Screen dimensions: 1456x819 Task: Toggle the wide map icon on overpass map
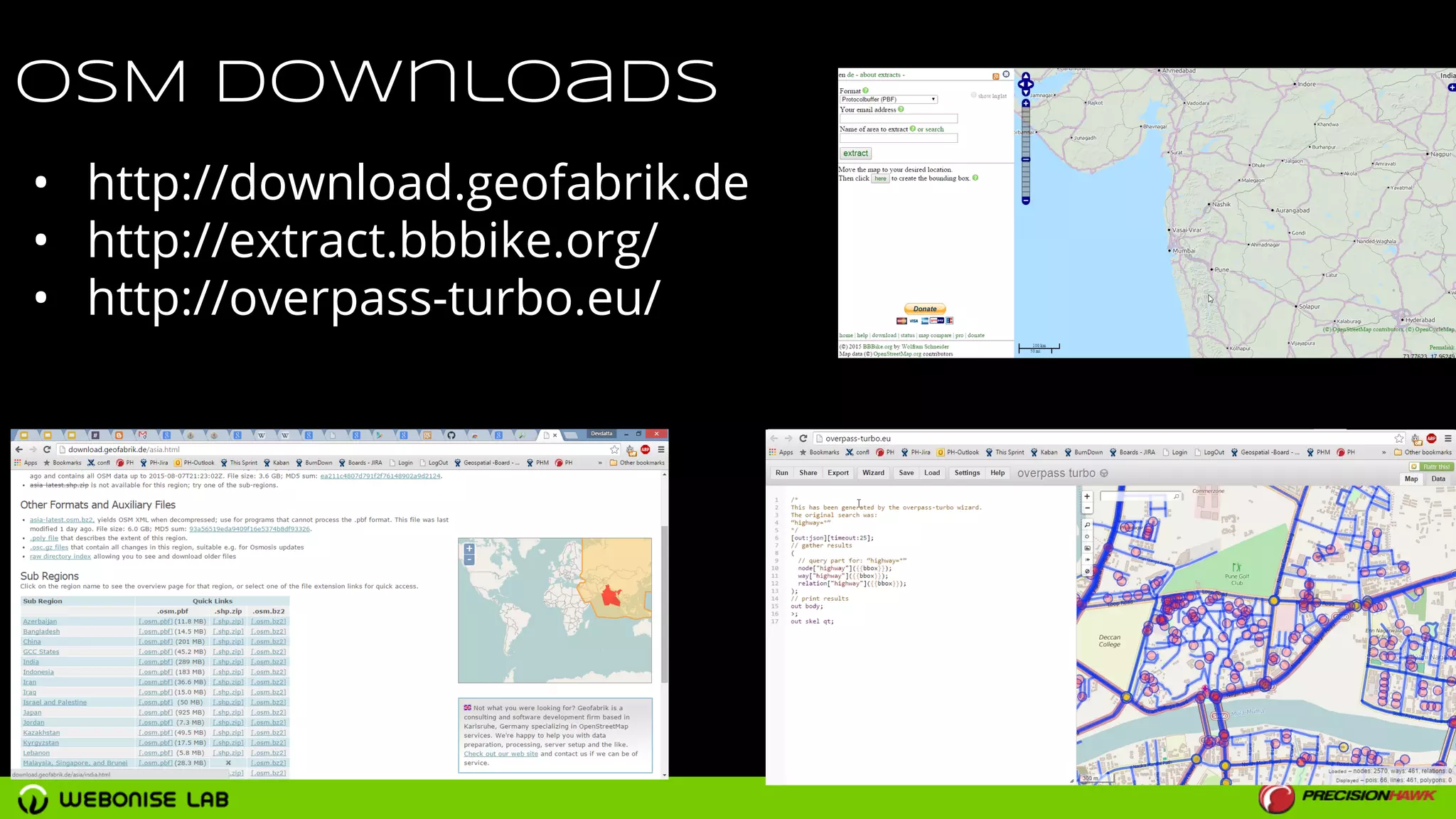pos(1087,560)
